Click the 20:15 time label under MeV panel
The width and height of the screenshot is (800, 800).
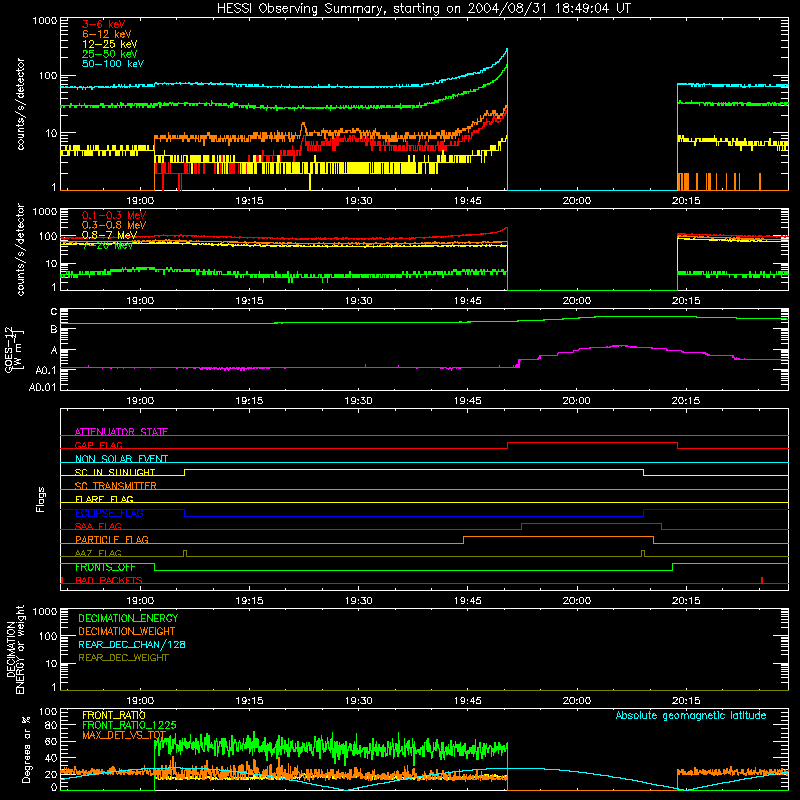(686, 301)
